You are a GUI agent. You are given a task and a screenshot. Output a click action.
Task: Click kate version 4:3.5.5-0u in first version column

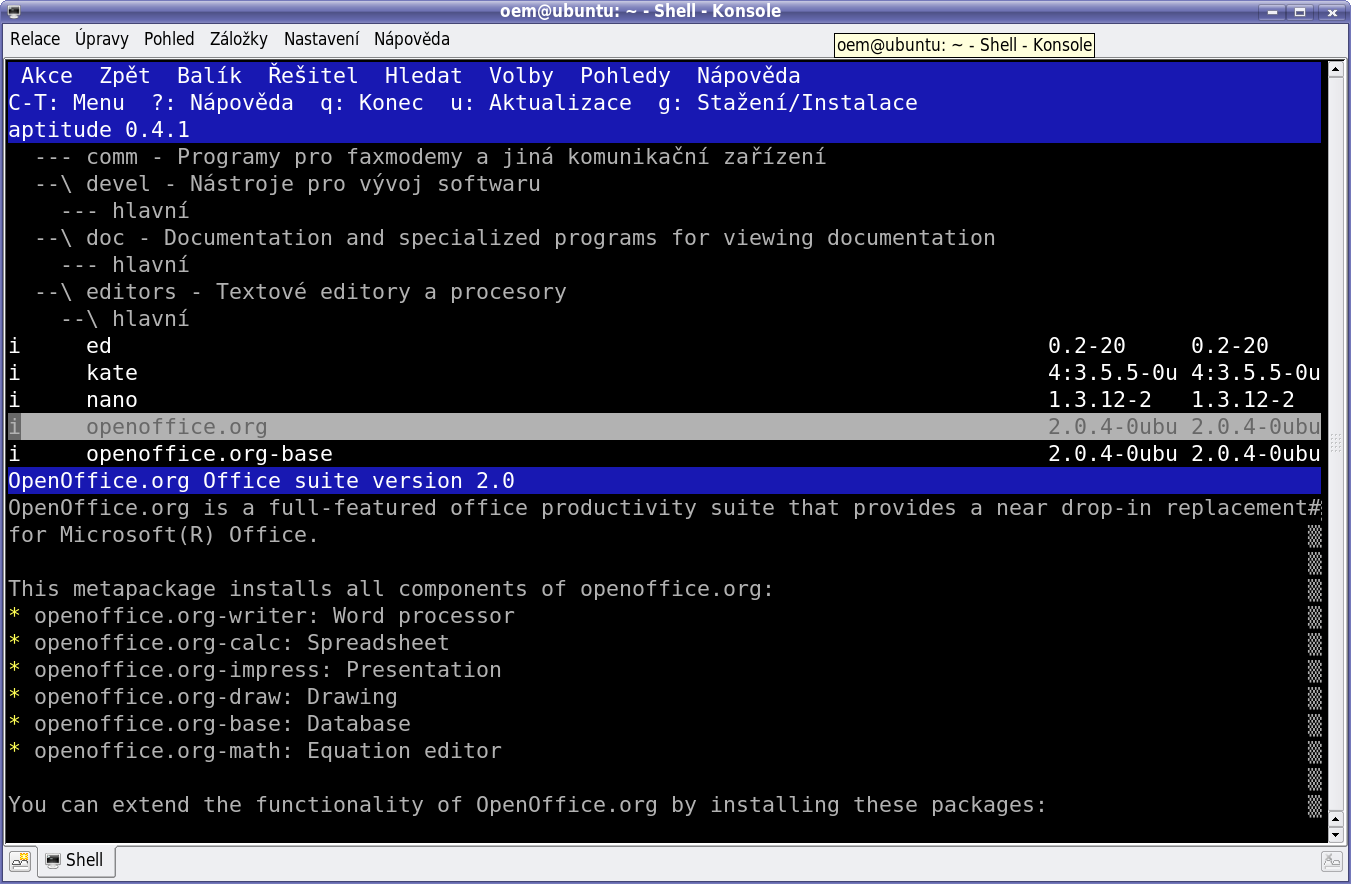[x=1113, y=373]
